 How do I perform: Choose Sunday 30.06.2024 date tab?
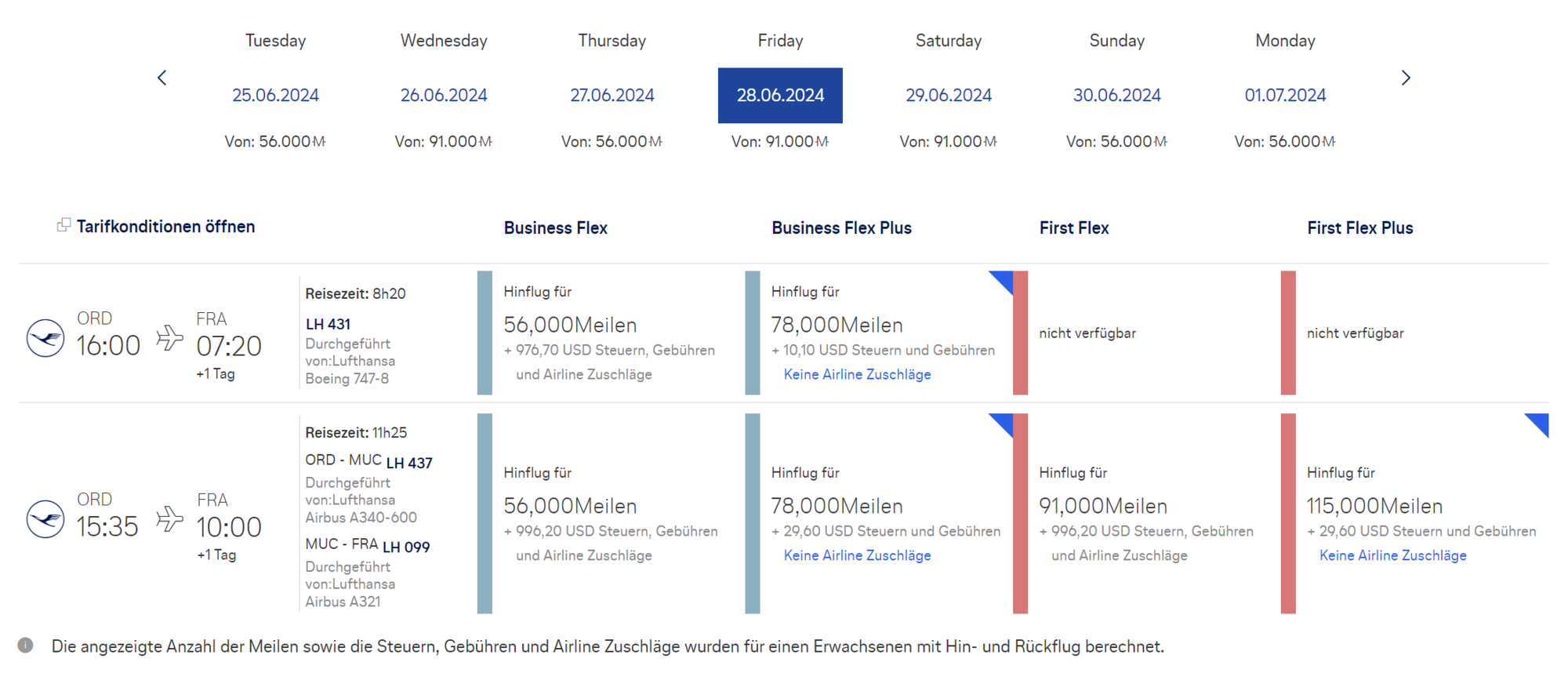(x=1116, y=95)
